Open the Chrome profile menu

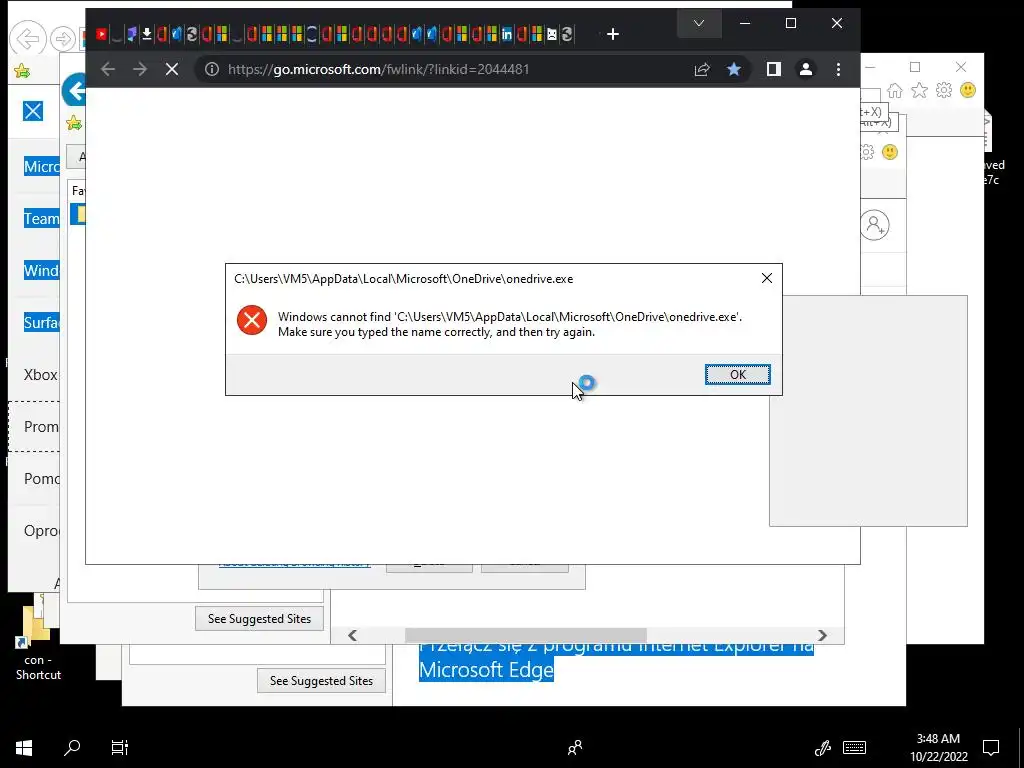coord(806,69)
